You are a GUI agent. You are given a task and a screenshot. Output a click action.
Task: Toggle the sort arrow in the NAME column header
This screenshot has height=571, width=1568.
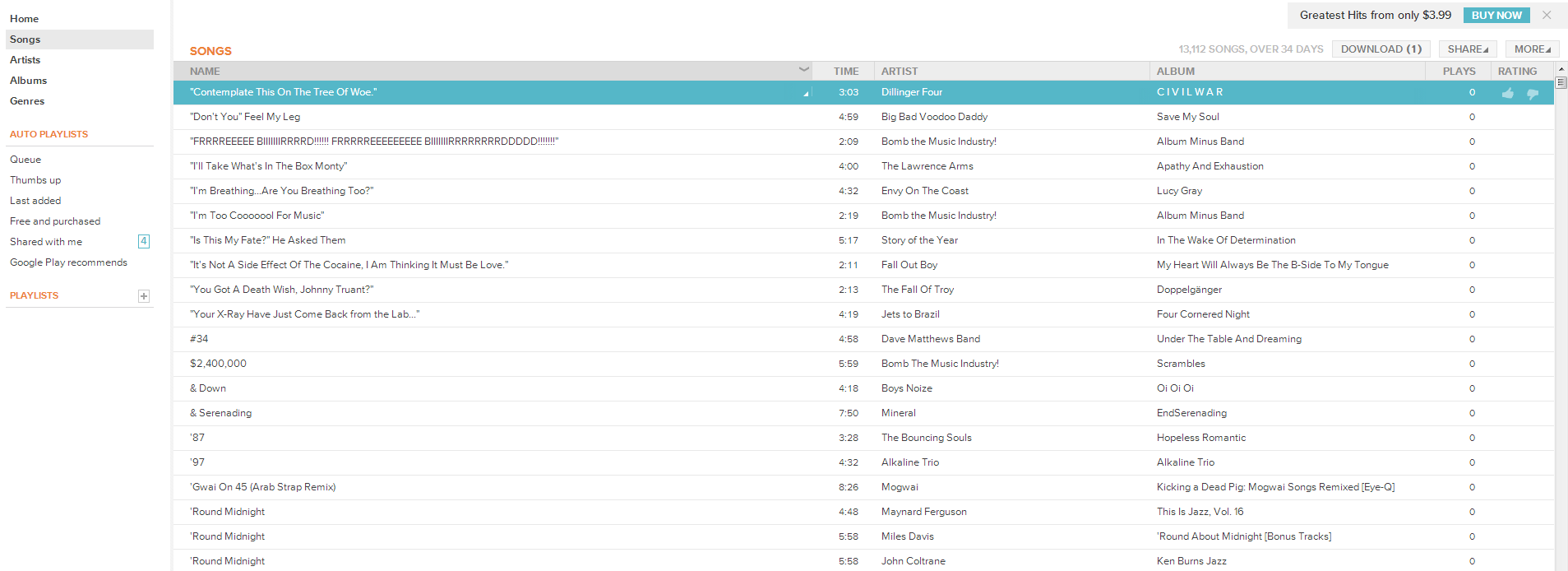tap(804, 70)
